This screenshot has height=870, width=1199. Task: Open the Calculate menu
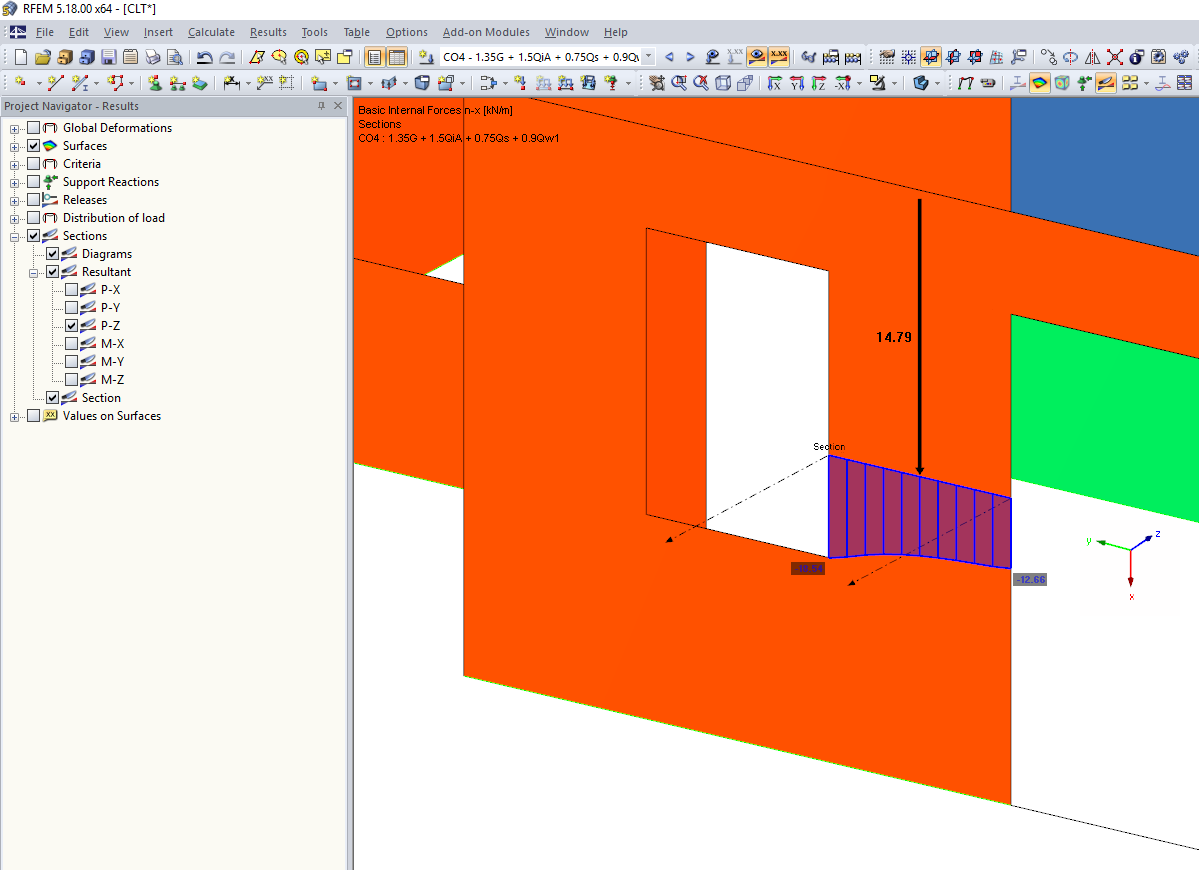211,32
